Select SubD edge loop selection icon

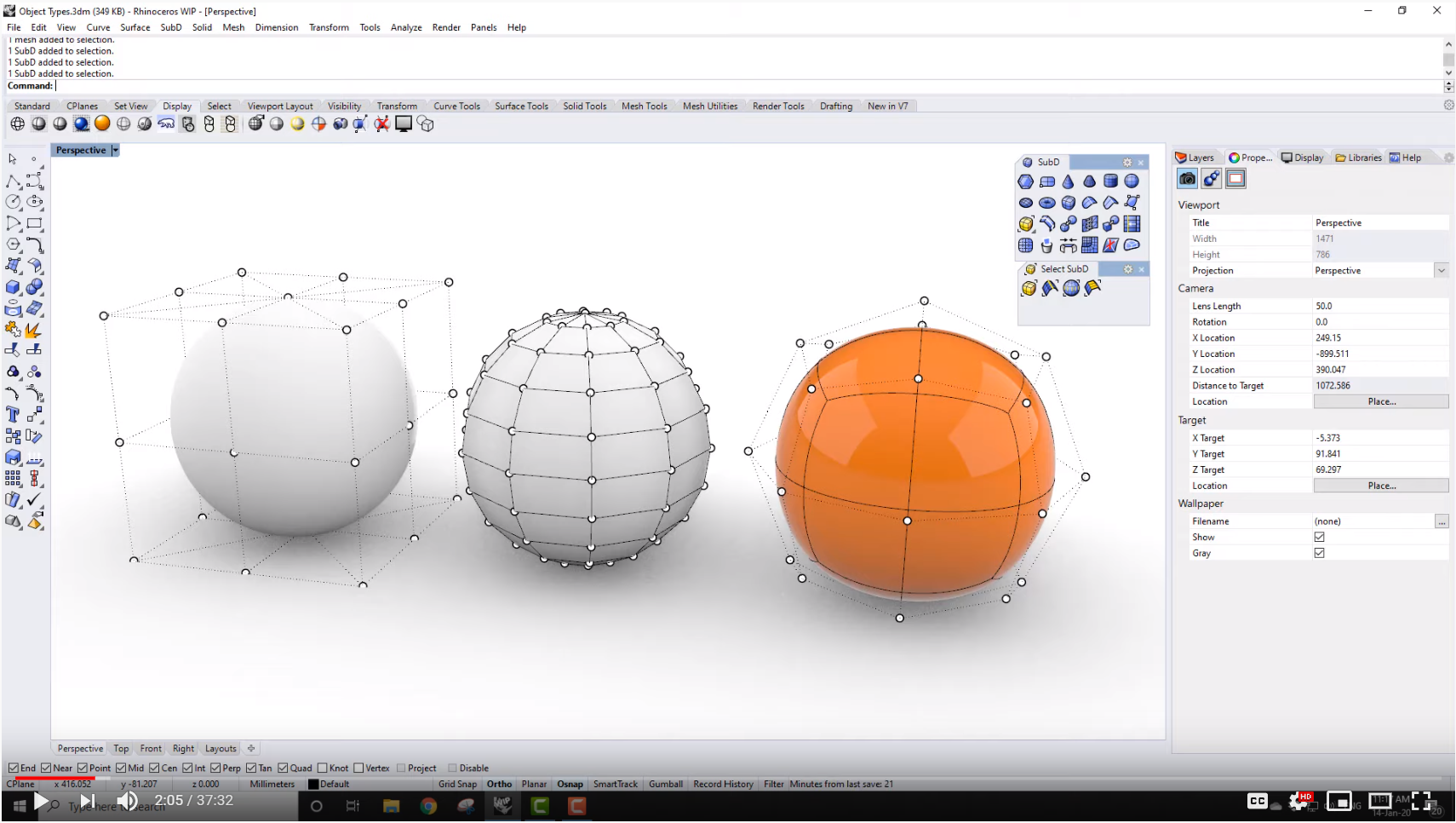[x=1050, y=288]
